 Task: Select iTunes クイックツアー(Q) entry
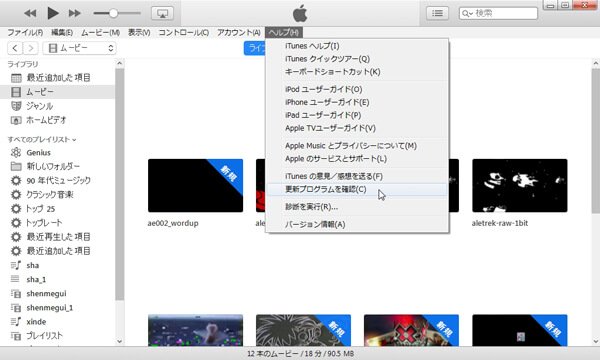tap(357, 59)
